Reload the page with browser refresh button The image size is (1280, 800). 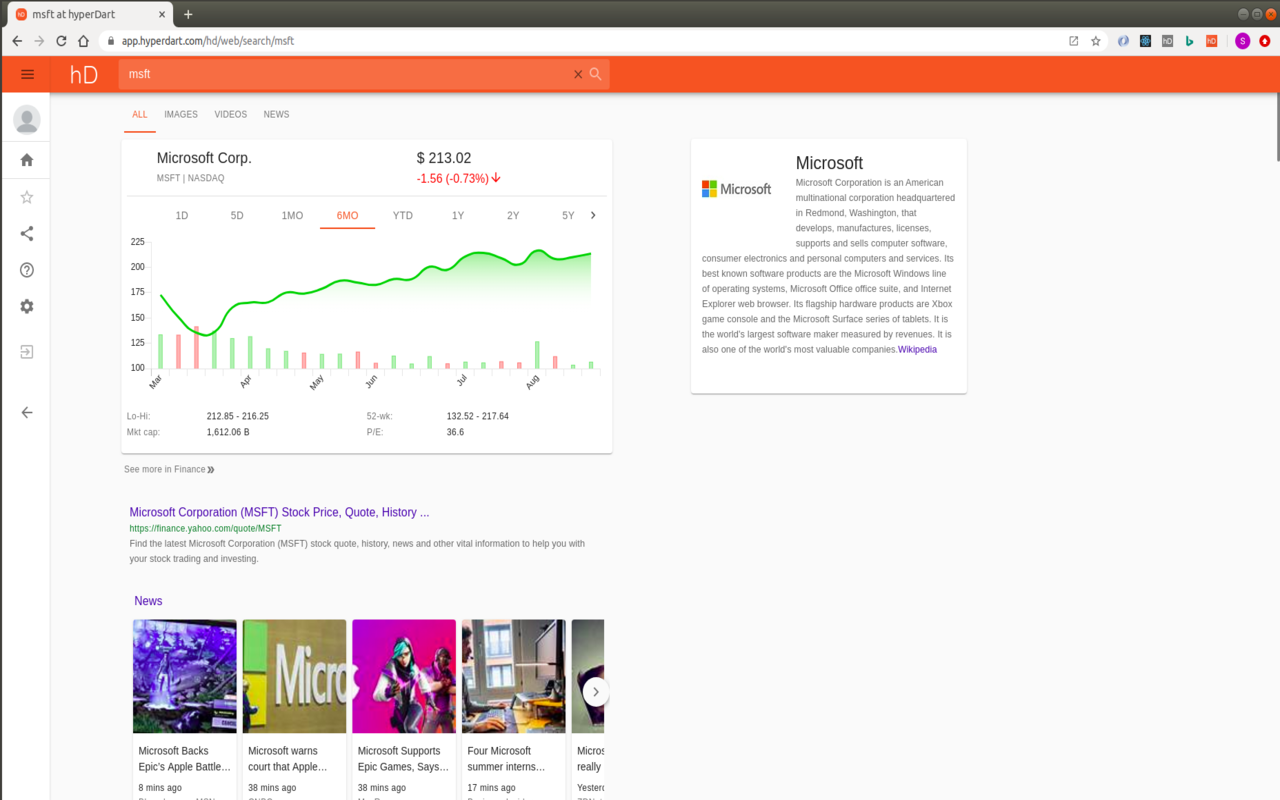pyautogui.click(x=61, y=41)
